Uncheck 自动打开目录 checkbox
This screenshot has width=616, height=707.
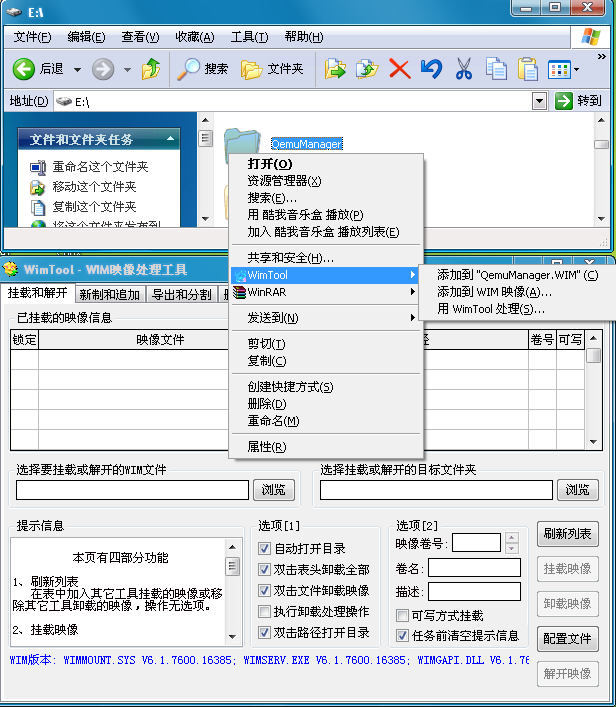[265, 549]
